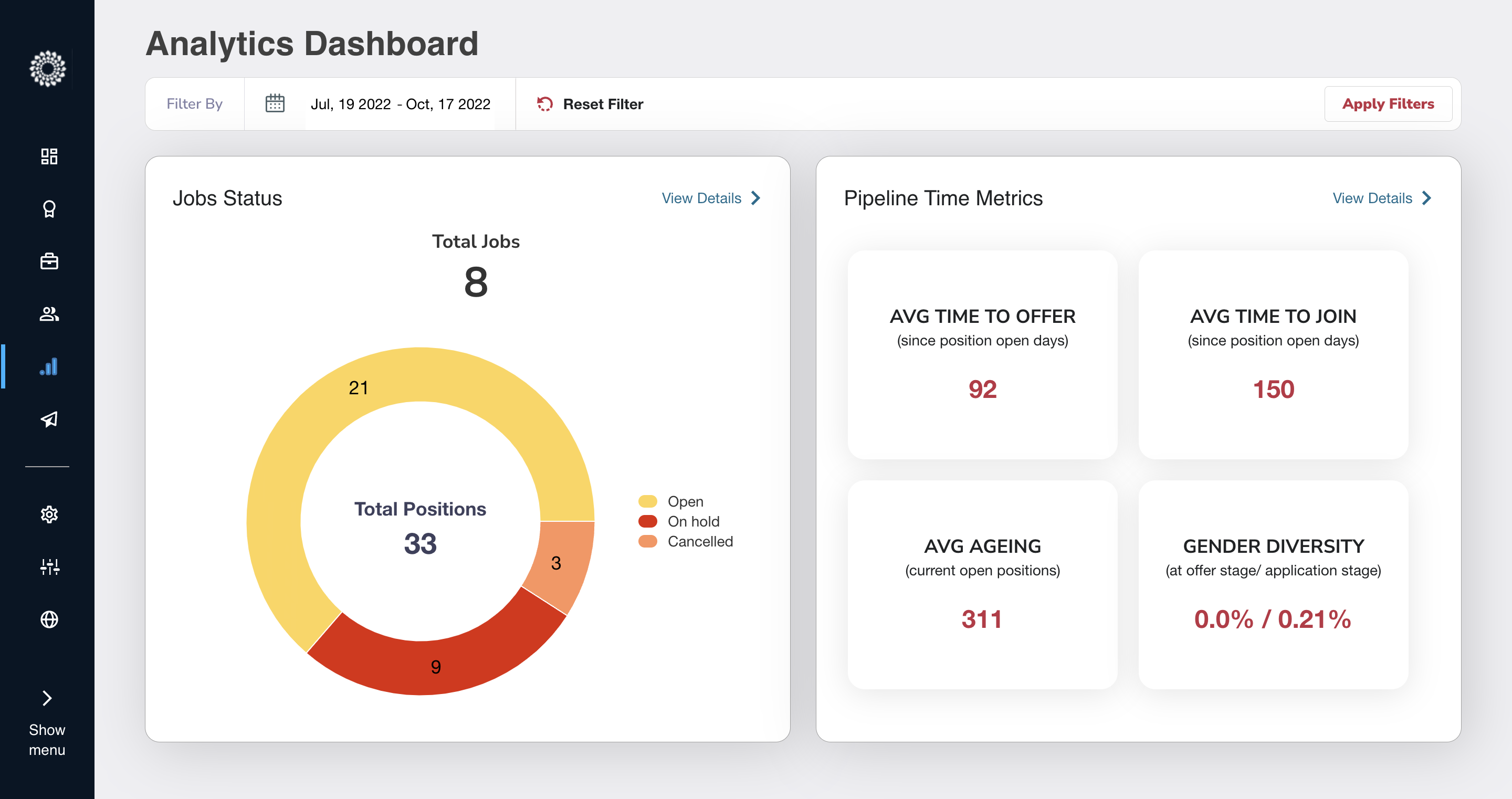Click the 'Filter By' option
Viewport: 1512px width, 799px height.
pyautogui.click(x=194, y=103)
